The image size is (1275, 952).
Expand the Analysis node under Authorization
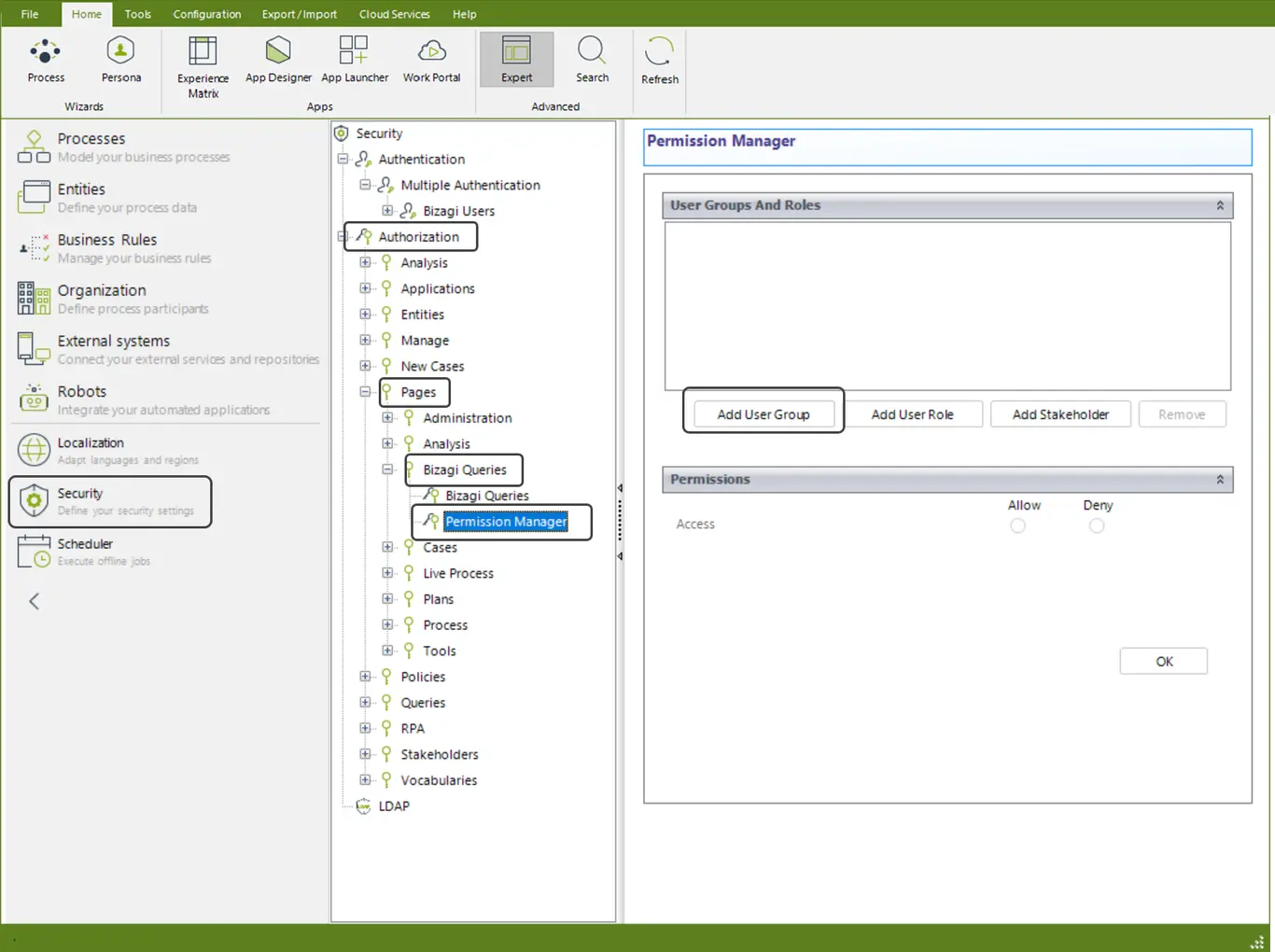coord(365,262)
